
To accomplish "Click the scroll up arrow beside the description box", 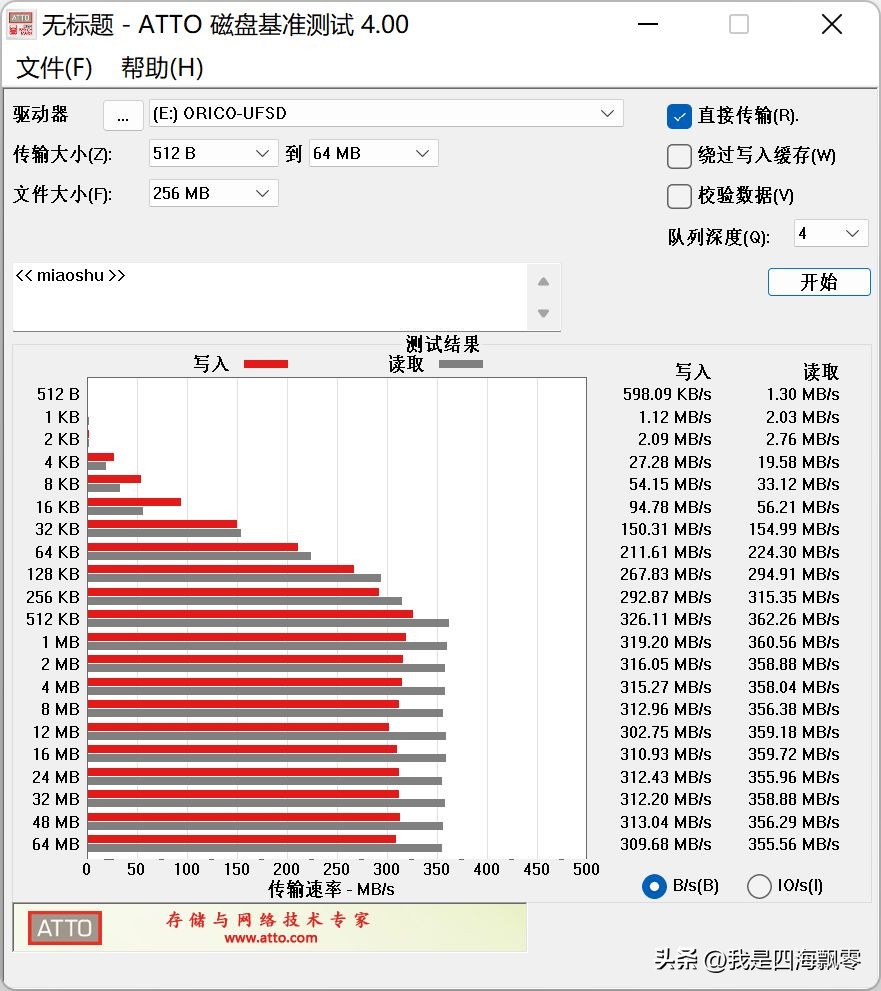I will (543, 281).
